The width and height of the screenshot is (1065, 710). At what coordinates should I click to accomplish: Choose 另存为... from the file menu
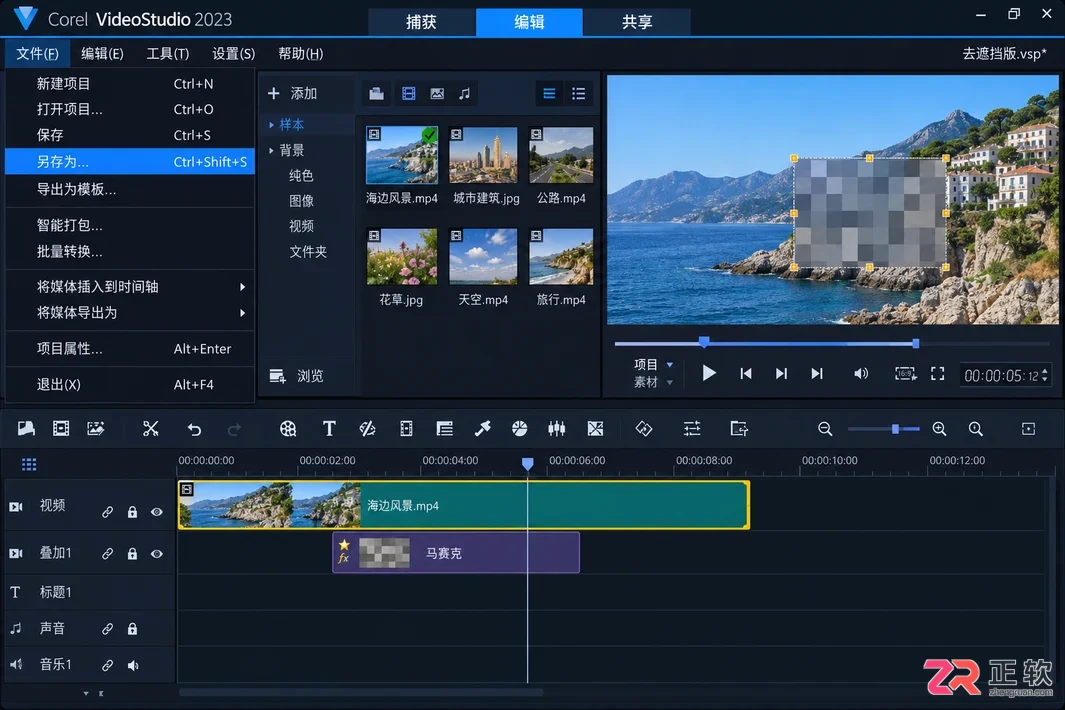130,162
